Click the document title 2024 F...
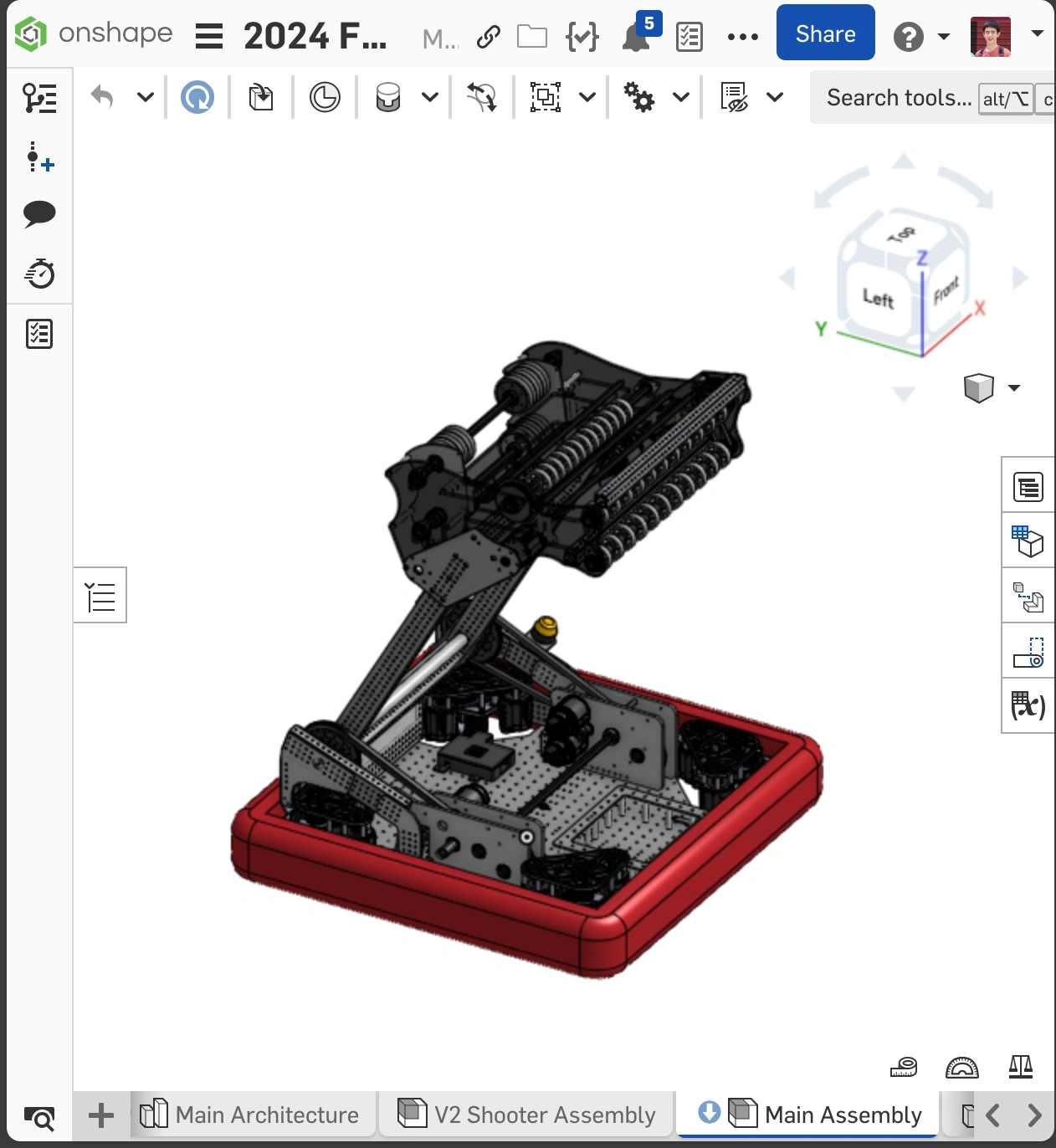The image size is (1056, 1148). (x=315, y=36)
